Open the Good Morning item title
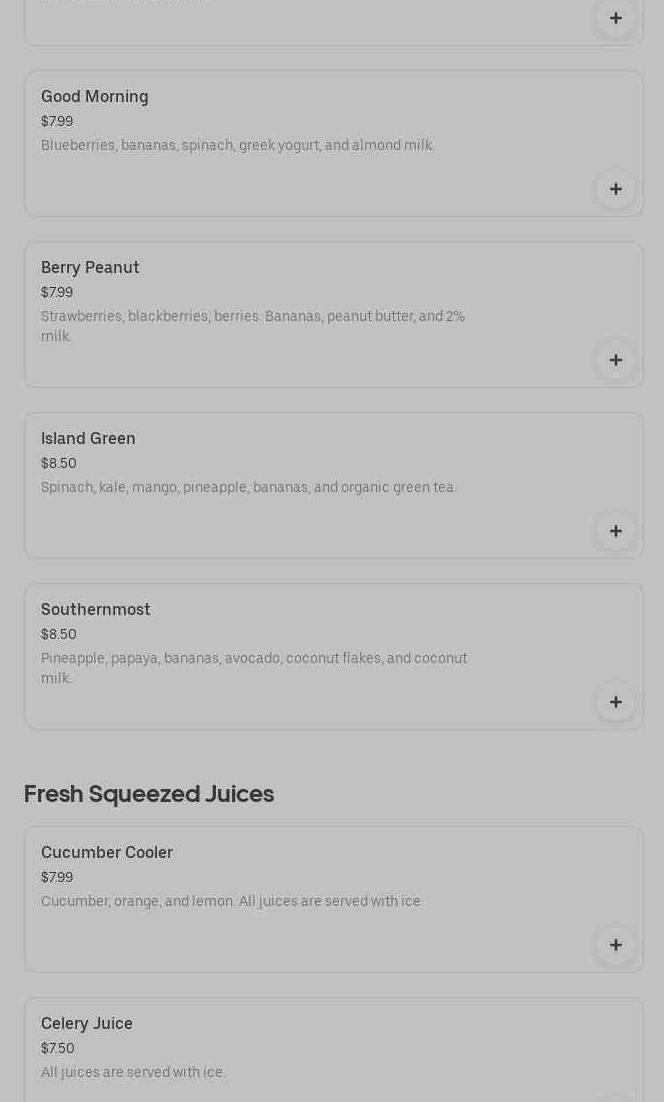Image resolution: width=664 pixels, height=1102 pixels. pos(95,97)
